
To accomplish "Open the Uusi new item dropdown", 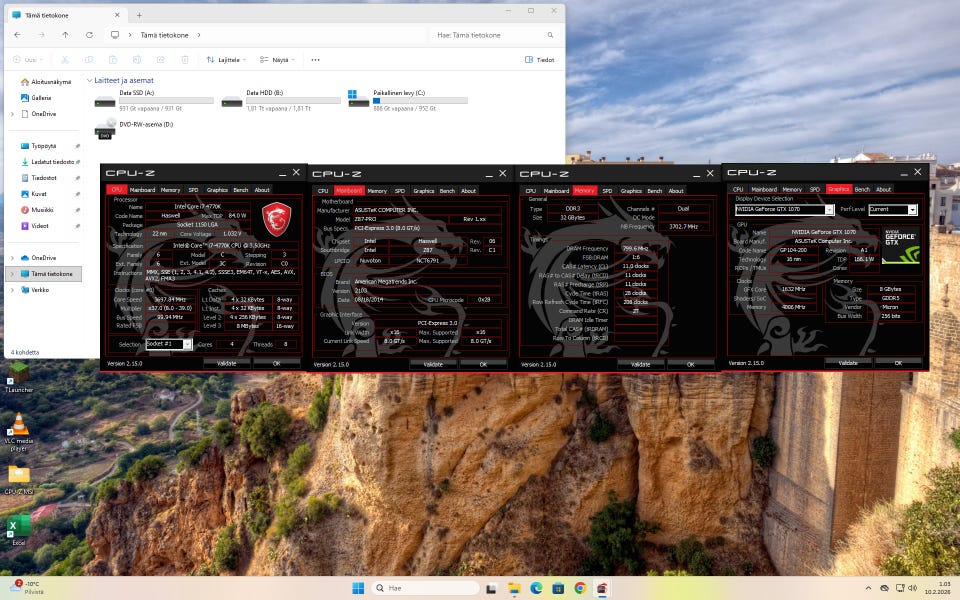I will click(27, 60).
